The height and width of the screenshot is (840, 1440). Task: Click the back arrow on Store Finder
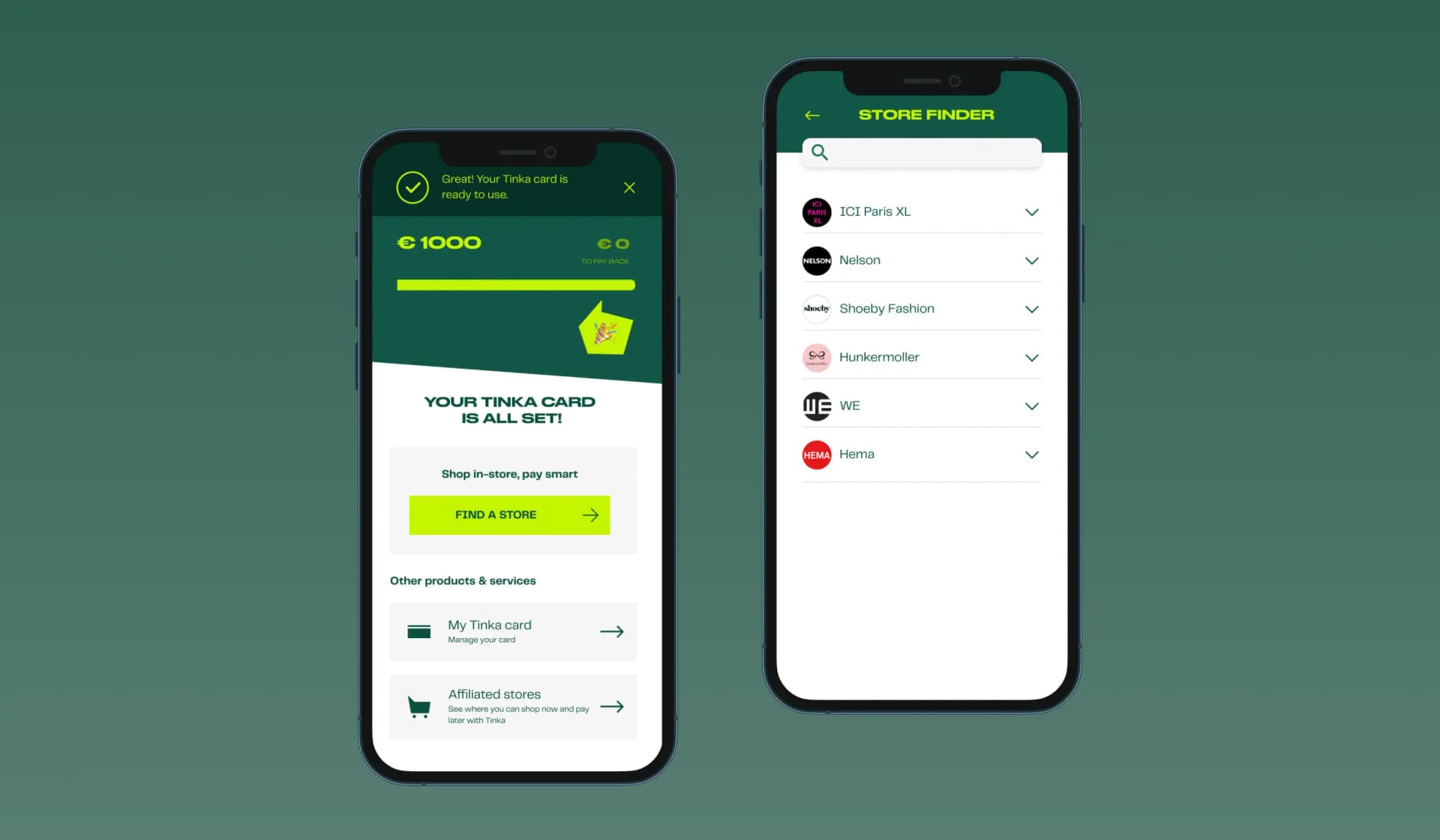(x=811, y=114)
